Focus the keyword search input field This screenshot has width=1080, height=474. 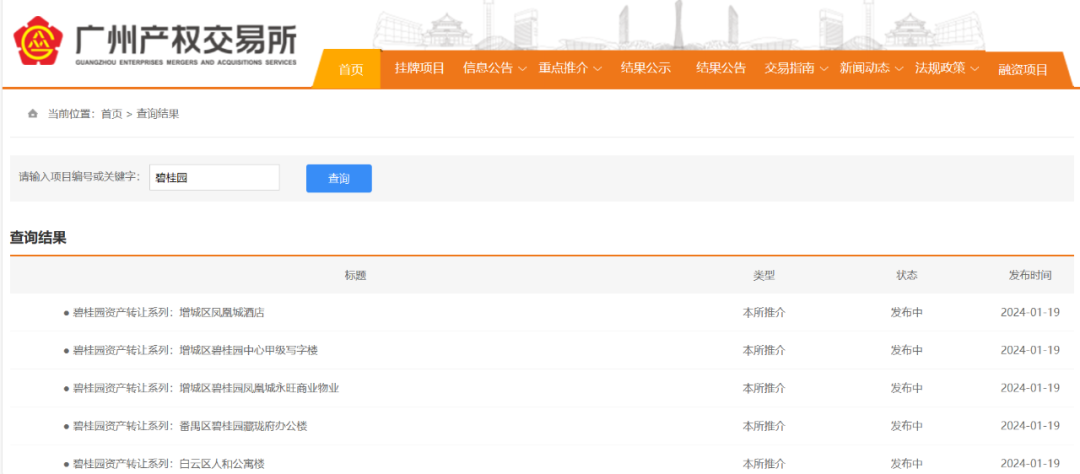tap(214, 178)
